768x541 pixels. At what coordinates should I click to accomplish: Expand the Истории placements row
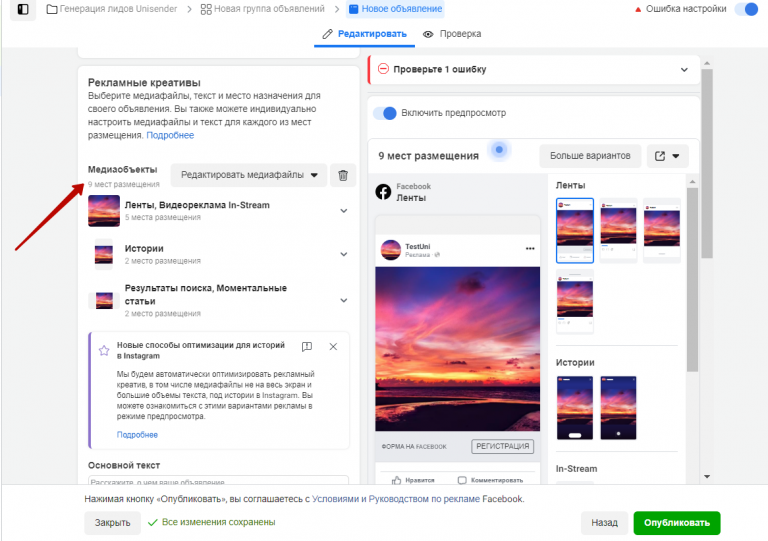343,254
